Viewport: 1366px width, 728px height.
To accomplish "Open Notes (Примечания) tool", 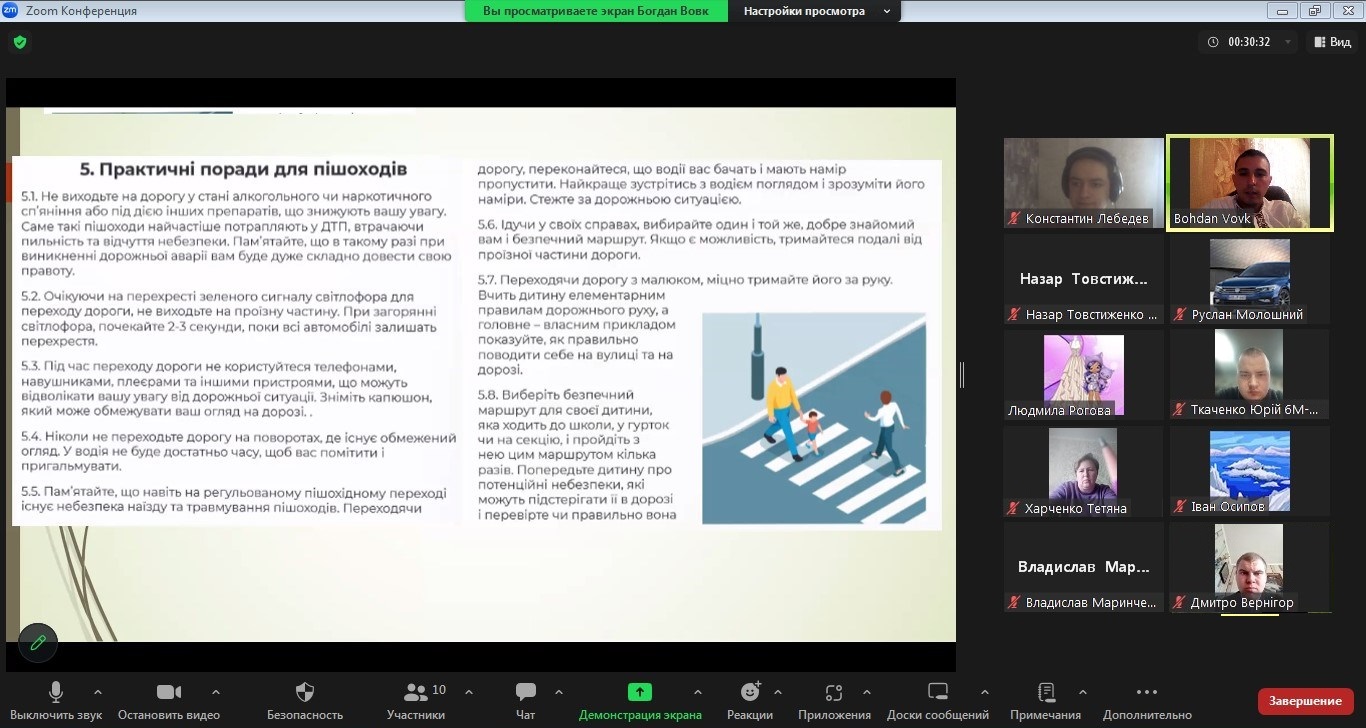I will click(x=1045, y=700).
